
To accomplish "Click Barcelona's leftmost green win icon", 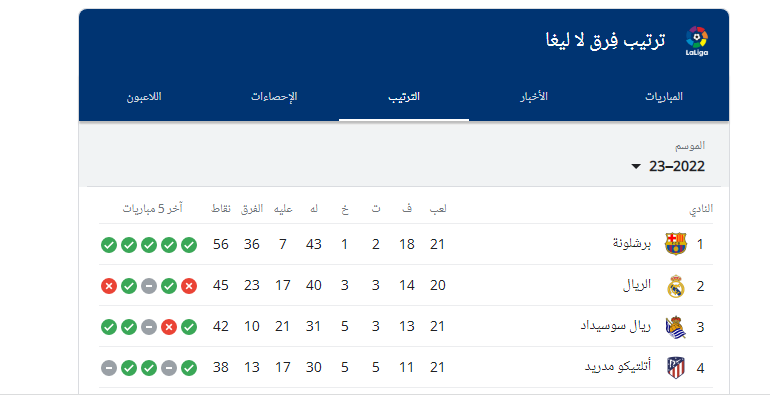I will point(109,244).
